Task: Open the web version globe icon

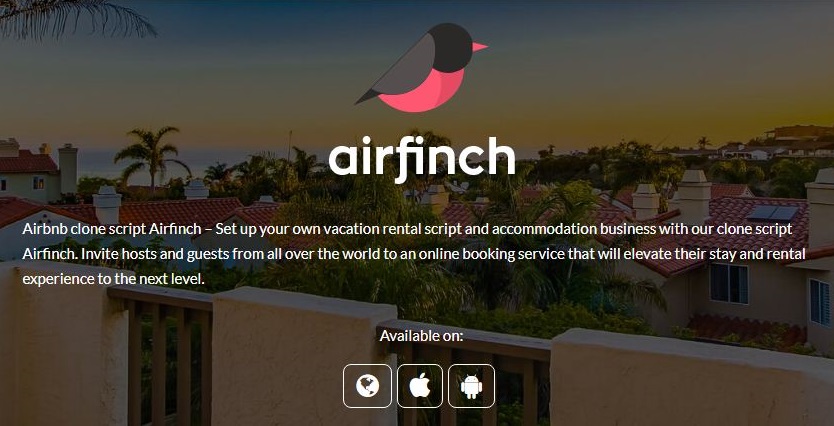Action: pos(367,386)
